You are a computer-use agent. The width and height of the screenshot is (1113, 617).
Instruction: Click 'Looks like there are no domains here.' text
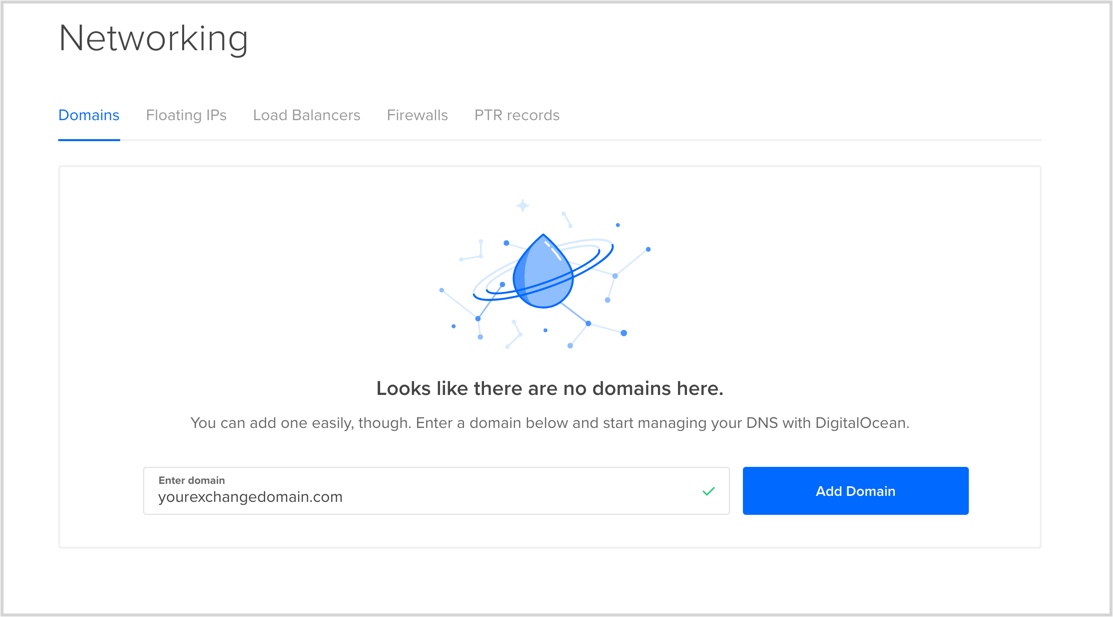pyautogui.click(x=549, y=388)
